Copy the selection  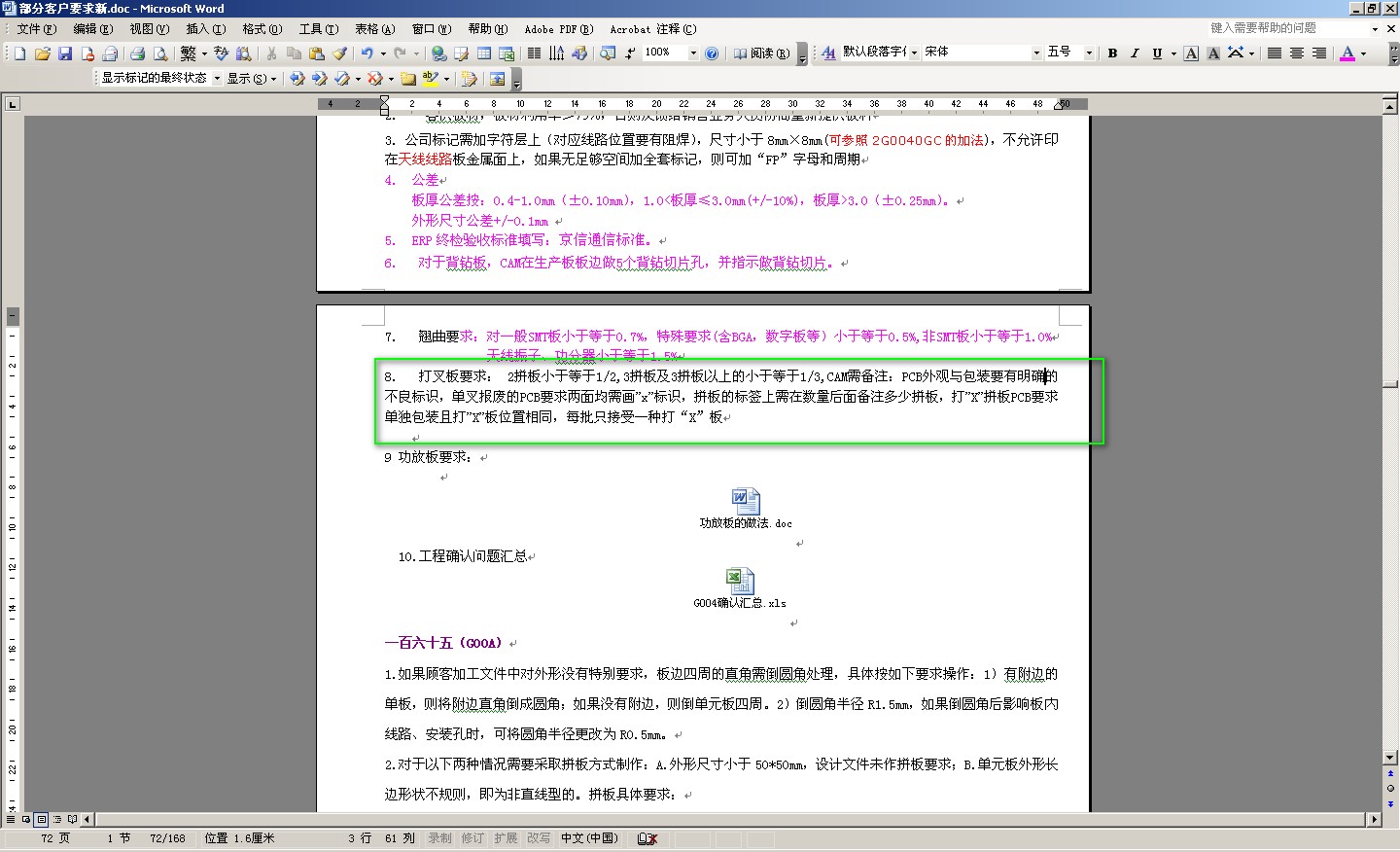coord(294,53)
